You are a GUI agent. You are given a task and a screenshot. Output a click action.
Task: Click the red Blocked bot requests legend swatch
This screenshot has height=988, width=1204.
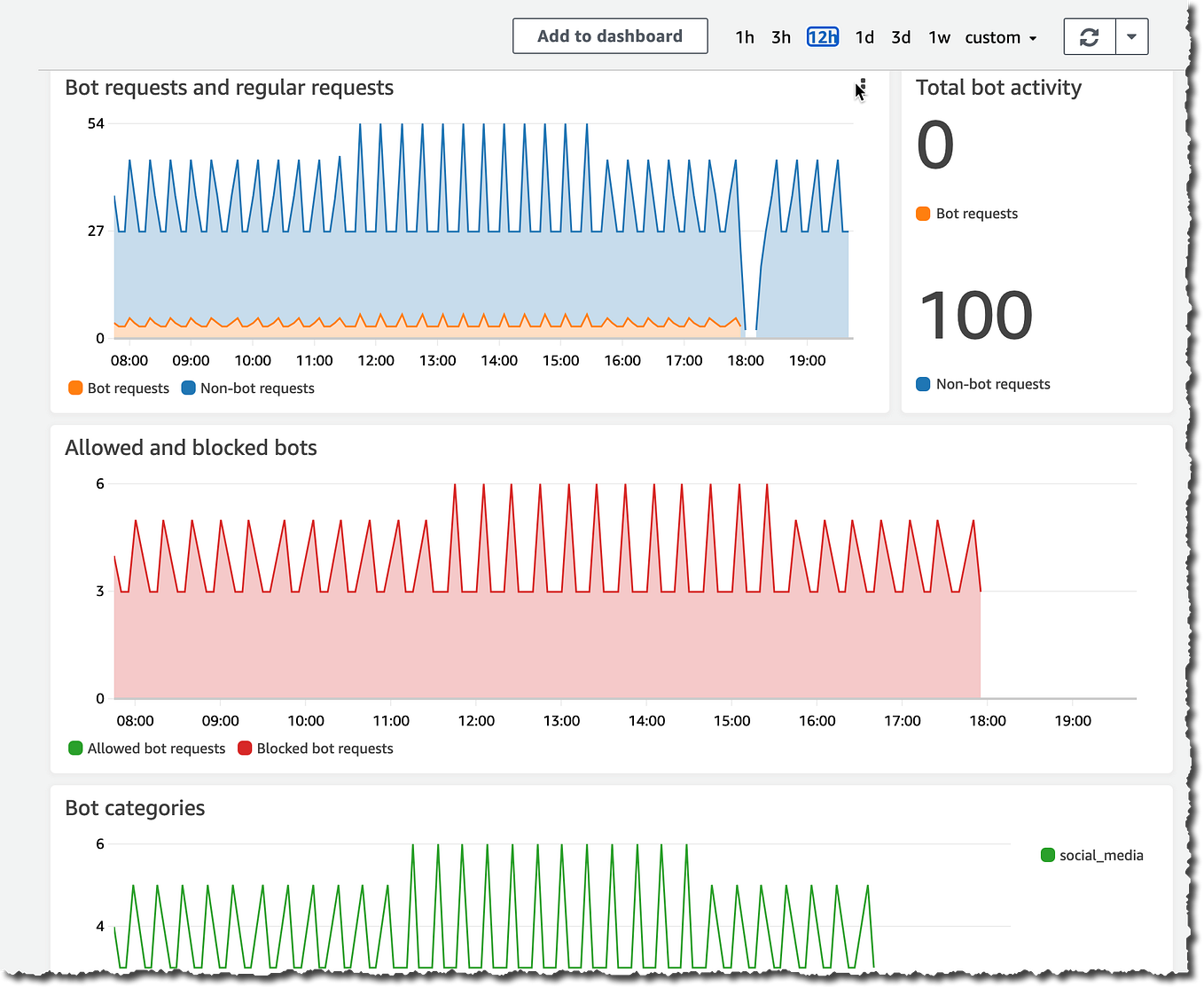[245, 748]
